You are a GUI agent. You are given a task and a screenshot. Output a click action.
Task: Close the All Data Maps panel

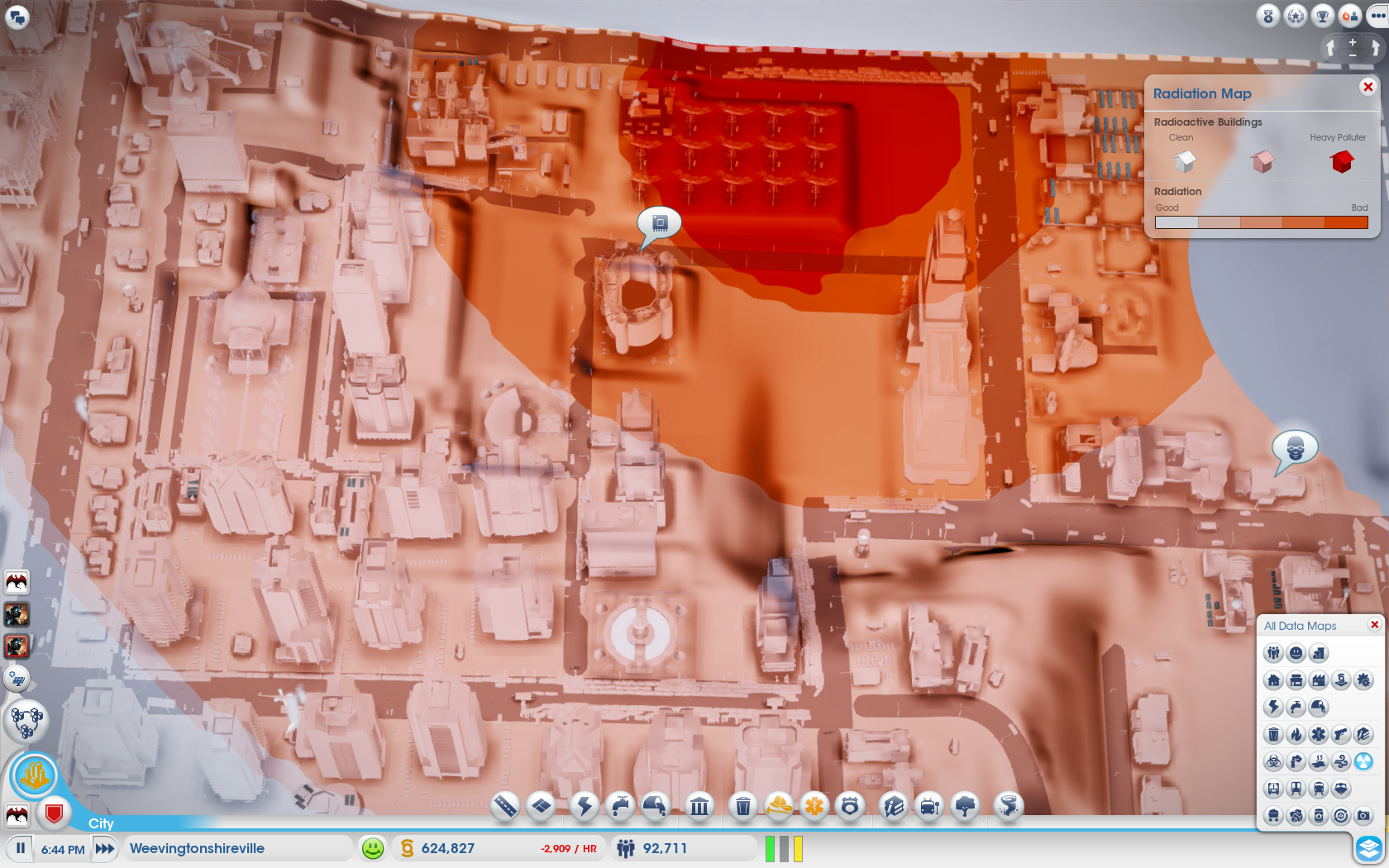click(x=1375, y=625)
